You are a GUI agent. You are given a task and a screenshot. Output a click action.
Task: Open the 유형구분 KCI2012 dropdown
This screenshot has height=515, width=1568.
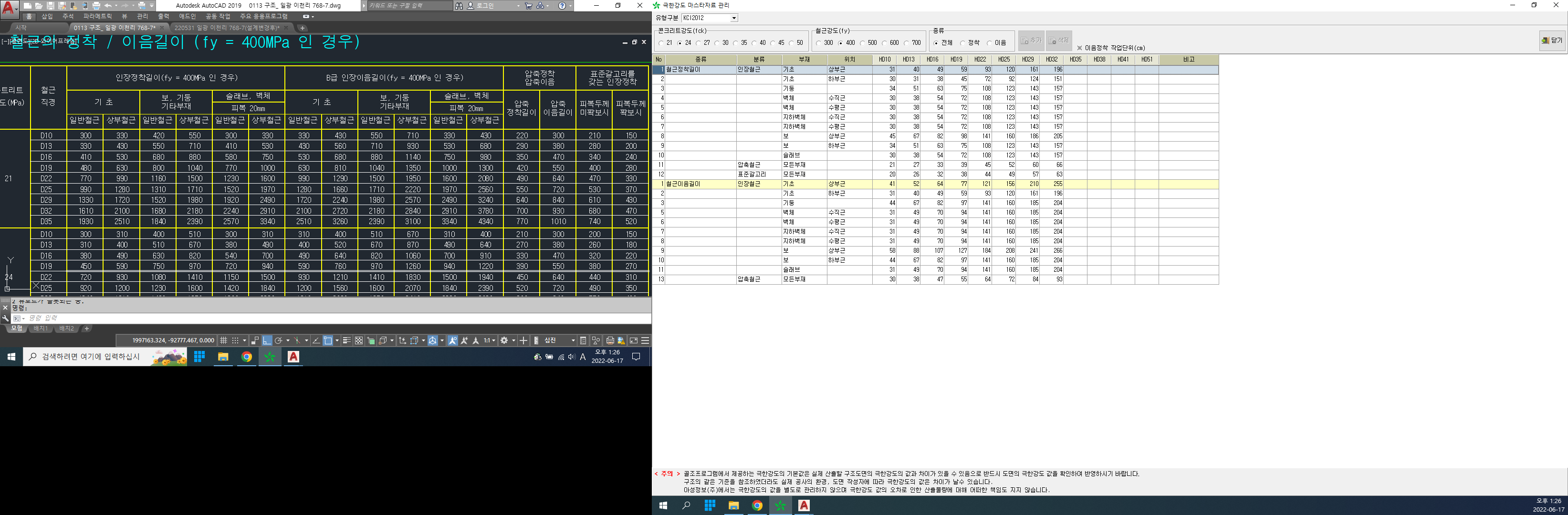(733, 18)
